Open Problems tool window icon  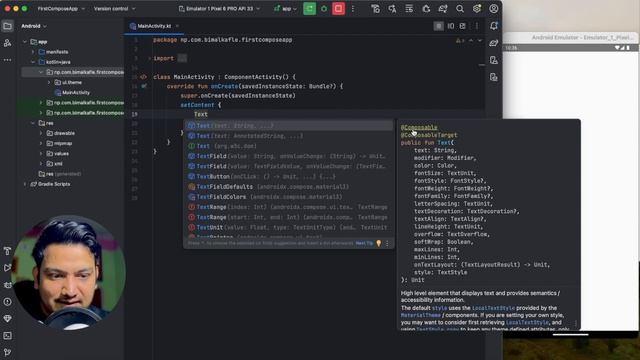[x=7, y=302]
